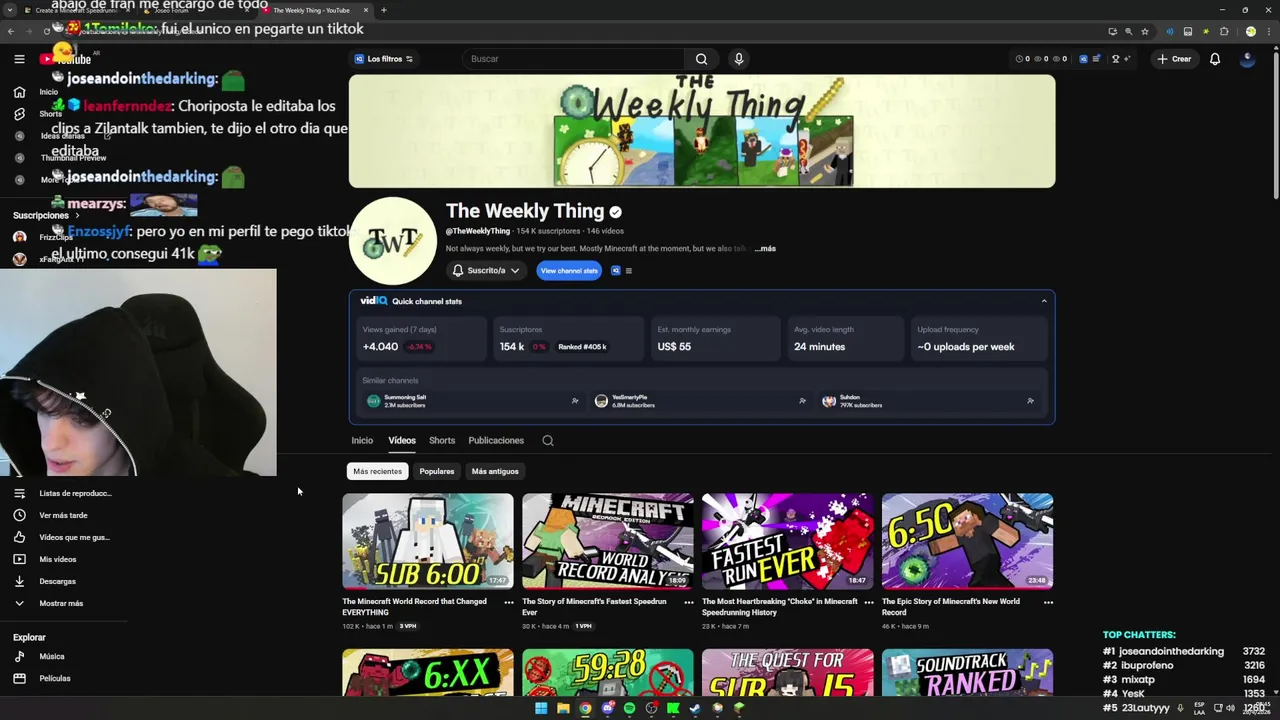Switch to channel Shorts tab
This screenshot has width=1280, height=720.
coord(442,440)
